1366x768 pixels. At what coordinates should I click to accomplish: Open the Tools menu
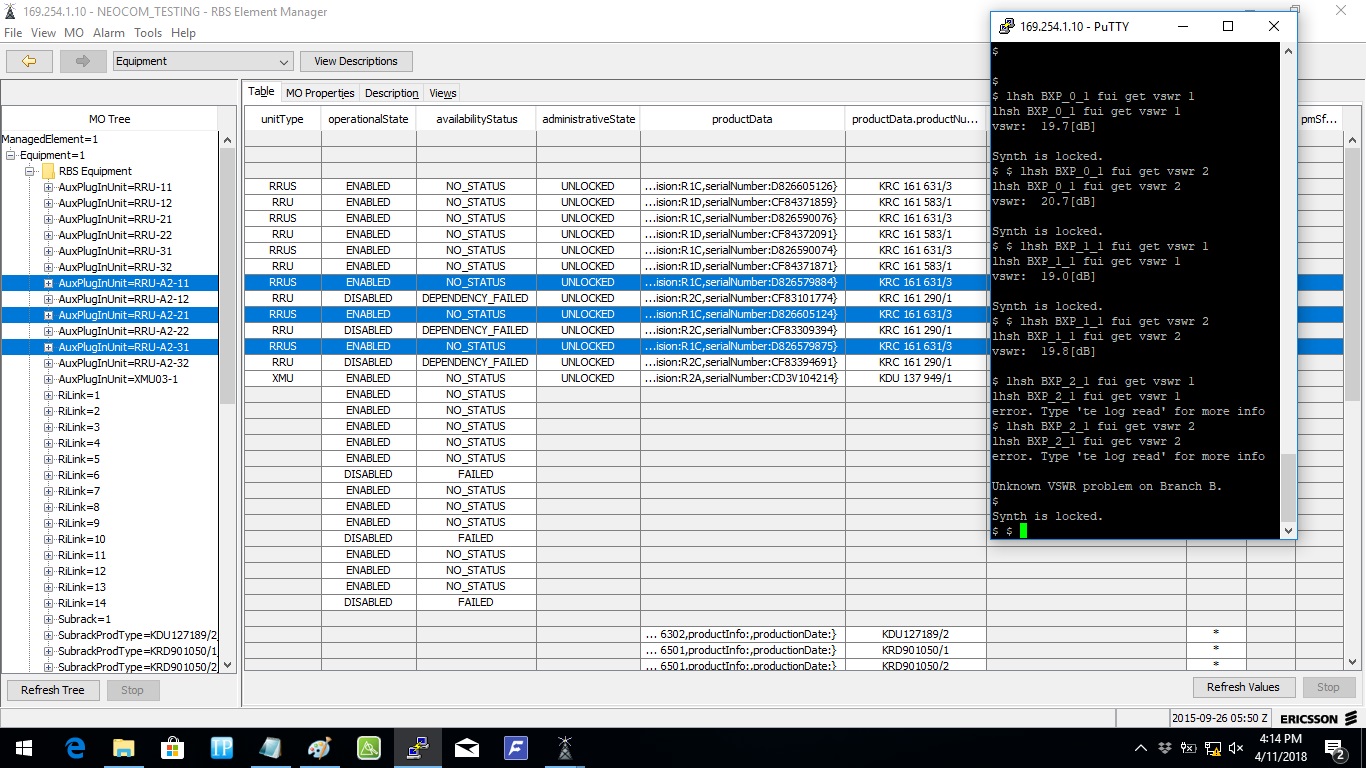[x=148, y=33]
